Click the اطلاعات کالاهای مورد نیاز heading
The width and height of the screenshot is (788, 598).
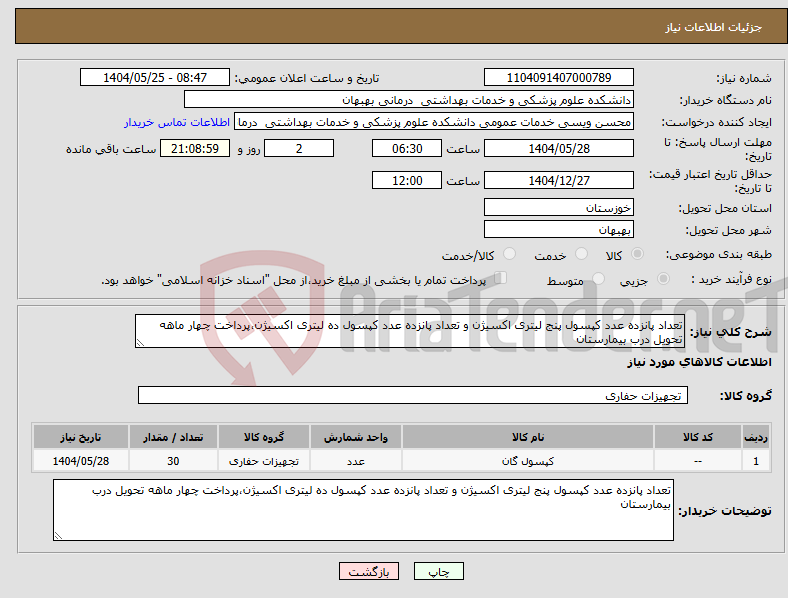coord(699,362)
